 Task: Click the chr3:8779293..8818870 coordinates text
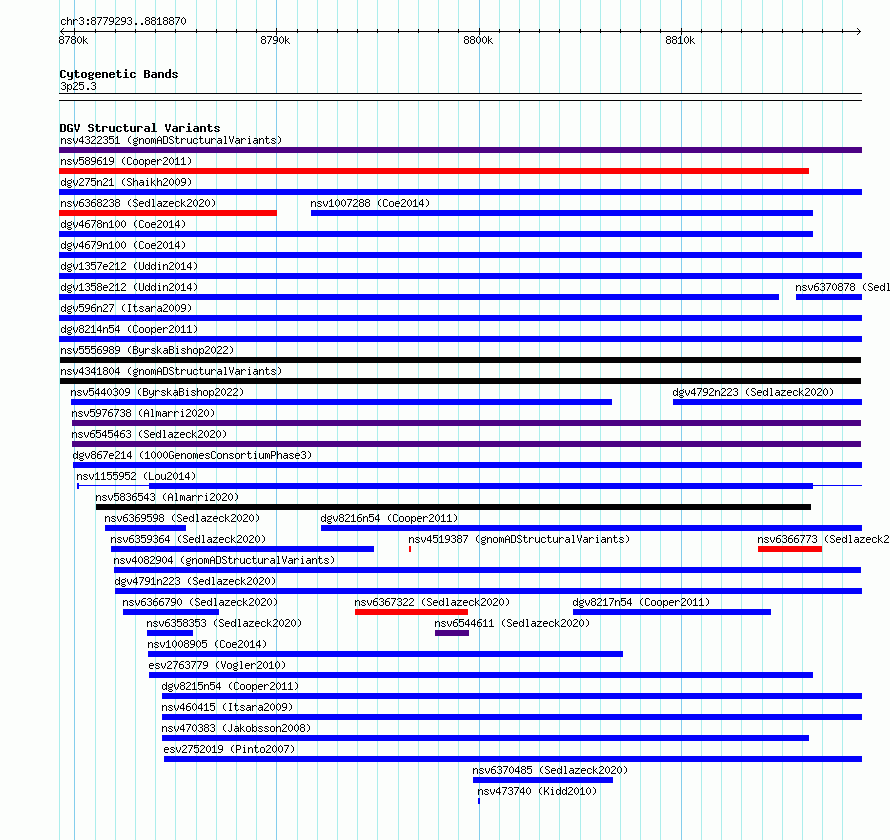click(123, 21)
